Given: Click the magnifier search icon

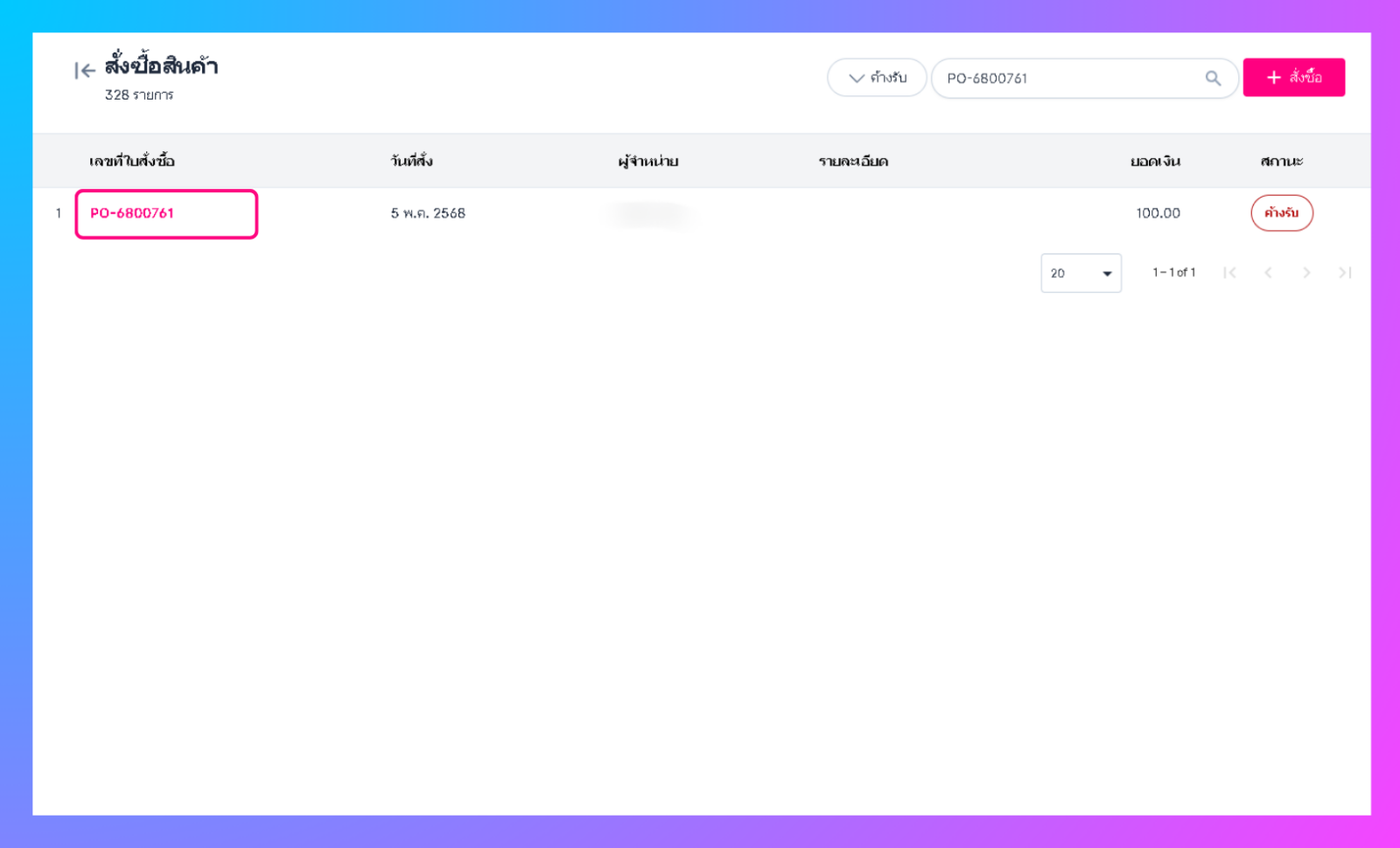Looking at the screenshot, I should [1213, 78].
